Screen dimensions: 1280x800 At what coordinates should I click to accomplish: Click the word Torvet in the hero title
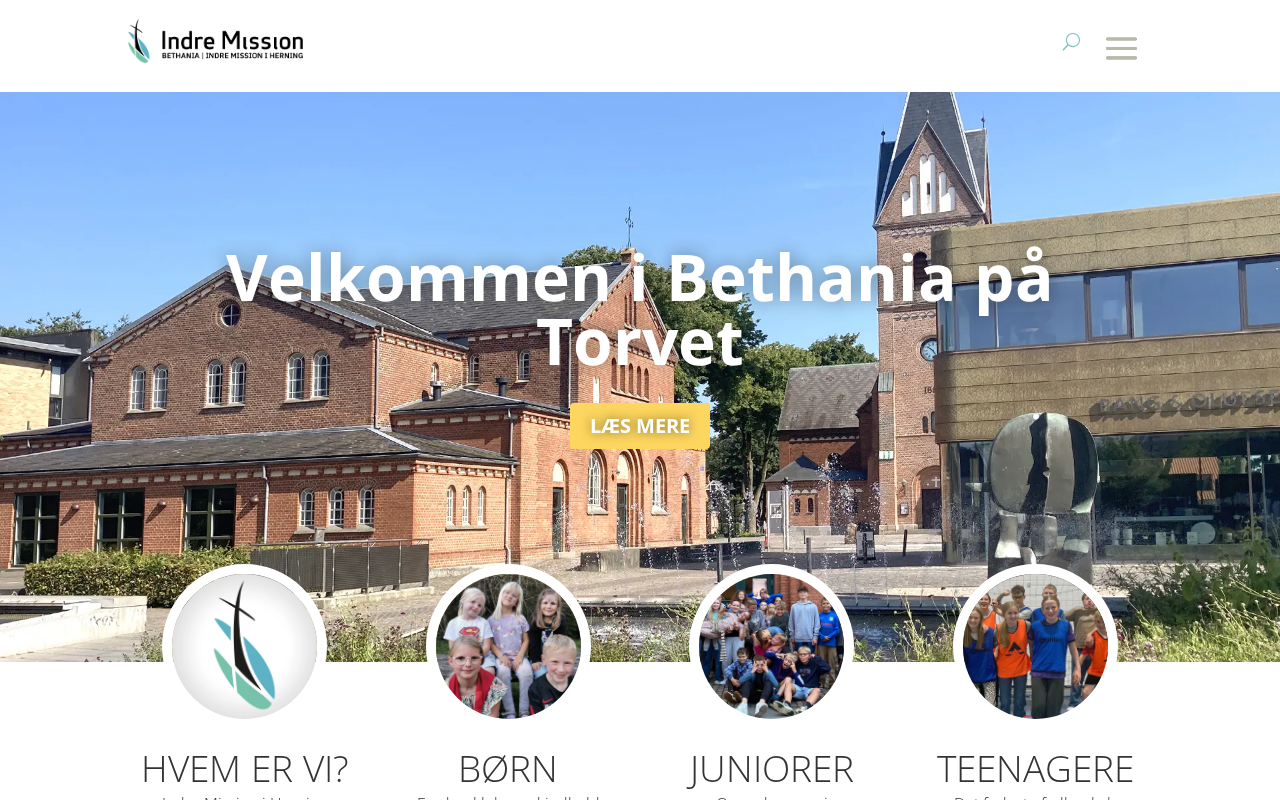click(x=640, y=343)
